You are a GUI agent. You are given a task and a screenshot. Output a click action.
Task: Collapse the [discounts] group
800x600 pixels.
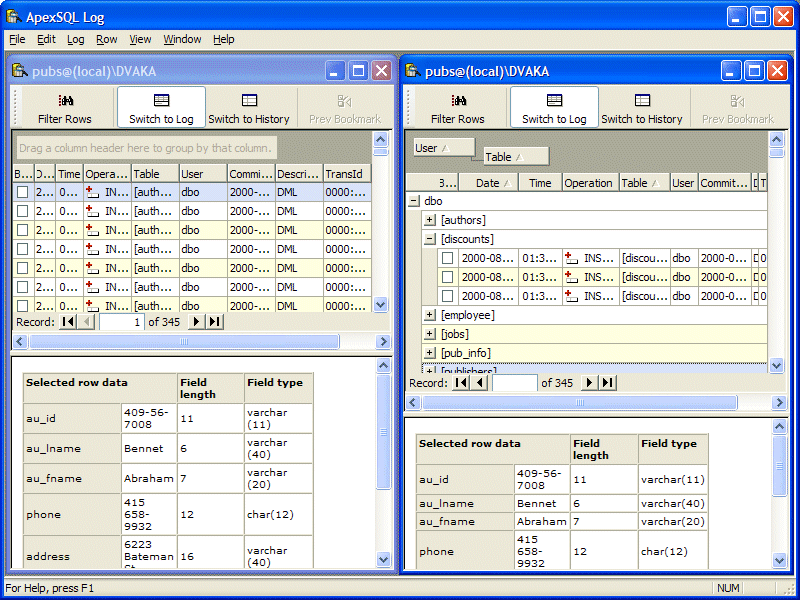pos(430,239)
